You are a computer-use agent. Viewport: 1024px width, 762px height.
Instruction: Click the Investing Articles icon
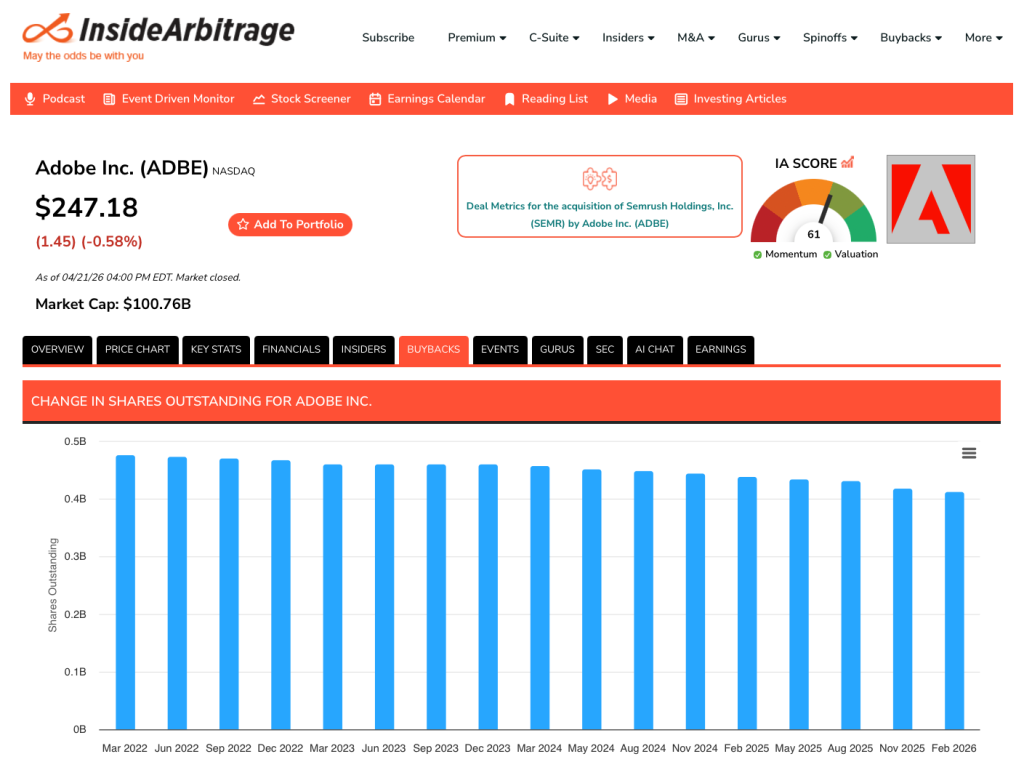(681, 99)
